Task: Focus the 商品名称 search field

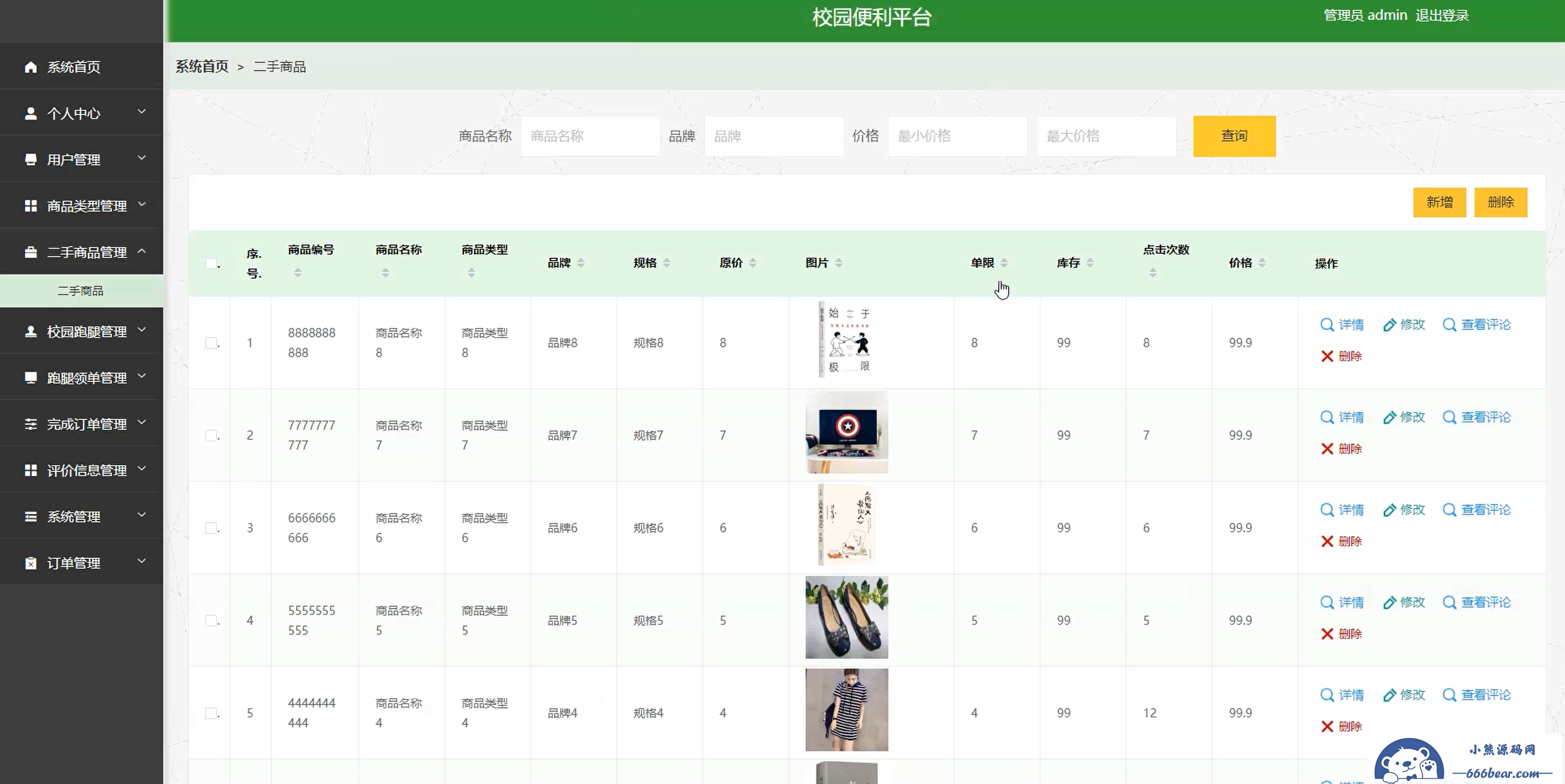Action: [590, 136]
